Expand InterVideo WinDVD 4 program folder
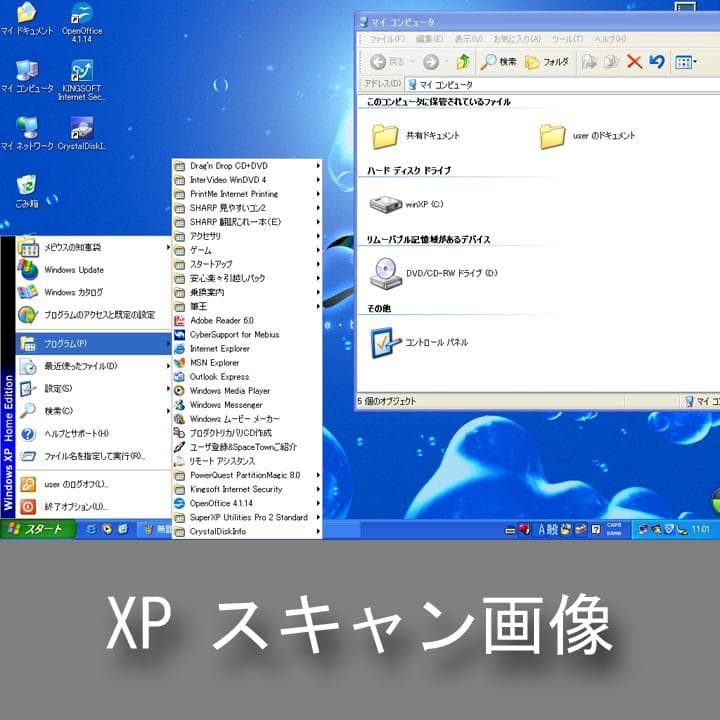The width and height of the screenshot is (720, 720). tap(247, 180)
